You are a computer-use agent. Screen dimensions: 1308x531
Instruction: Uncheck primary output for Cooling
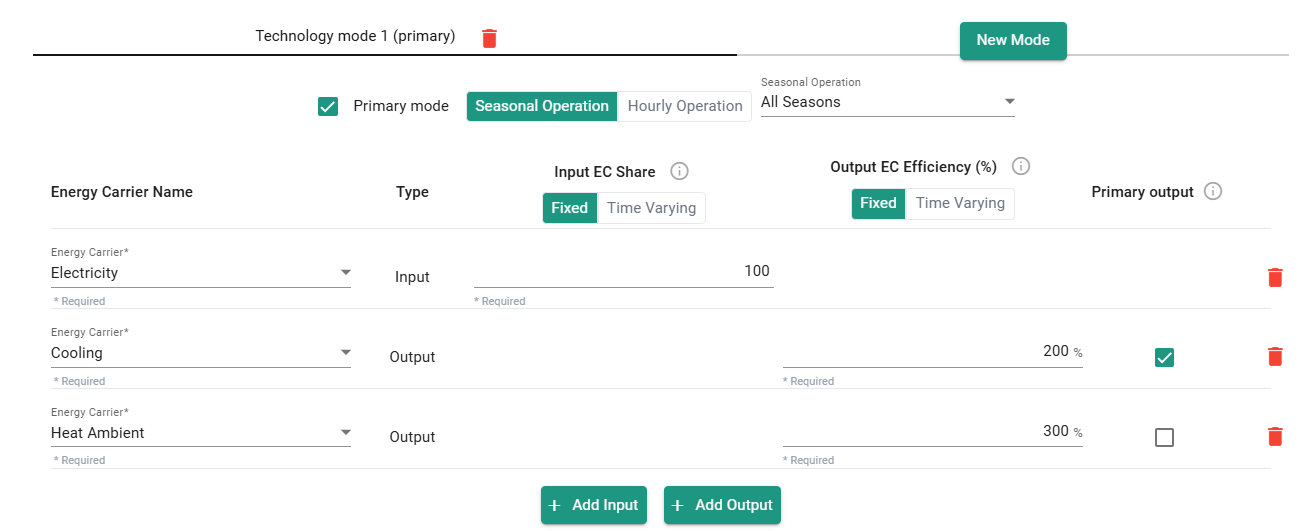pyautogui.click(x=1164, y=357)
